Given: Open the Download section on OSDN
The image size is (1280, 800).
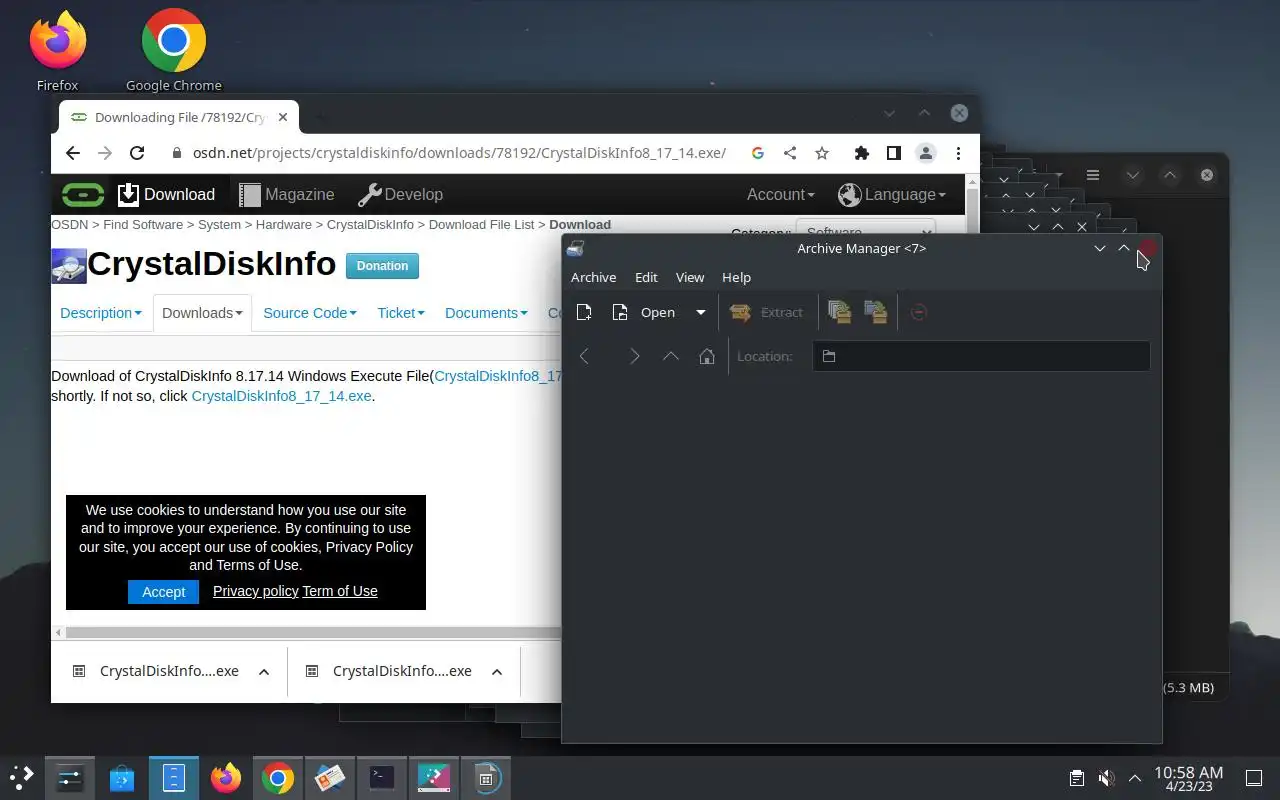Looking at the screenshot, I should (166, 194).
